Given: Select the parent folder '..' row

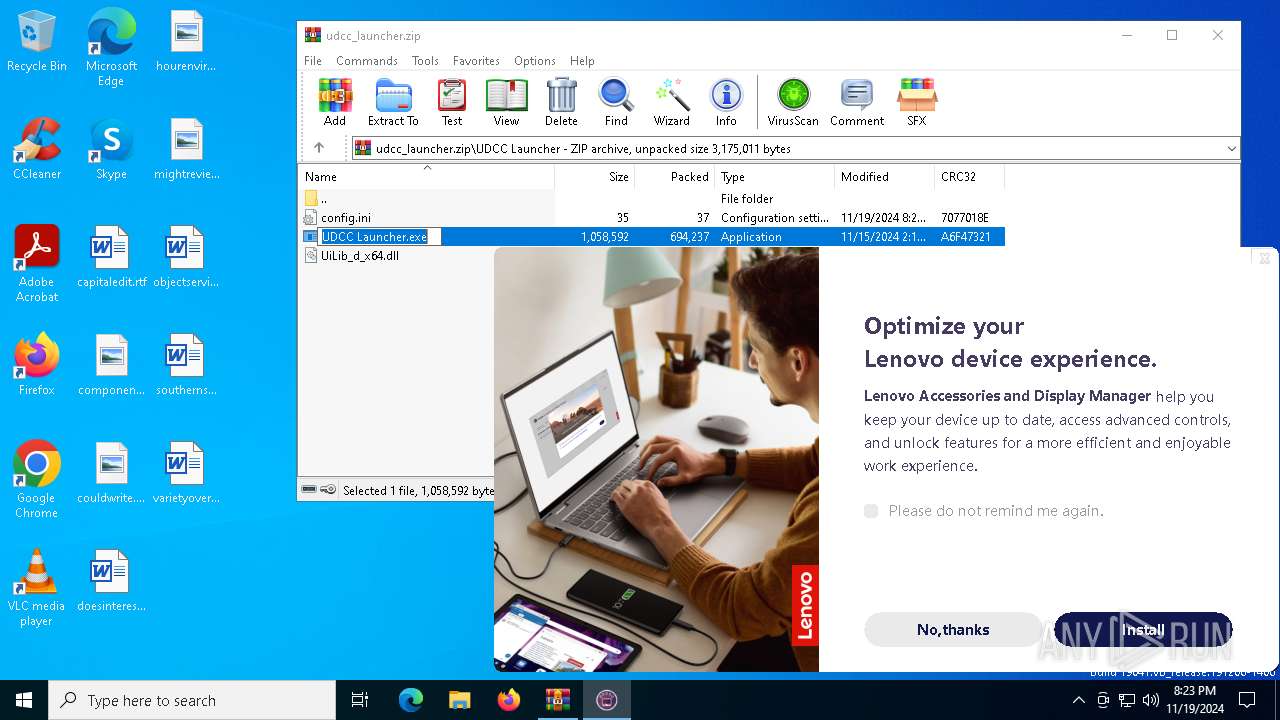Looking at the screenshot, I should (x=652, y=199).
